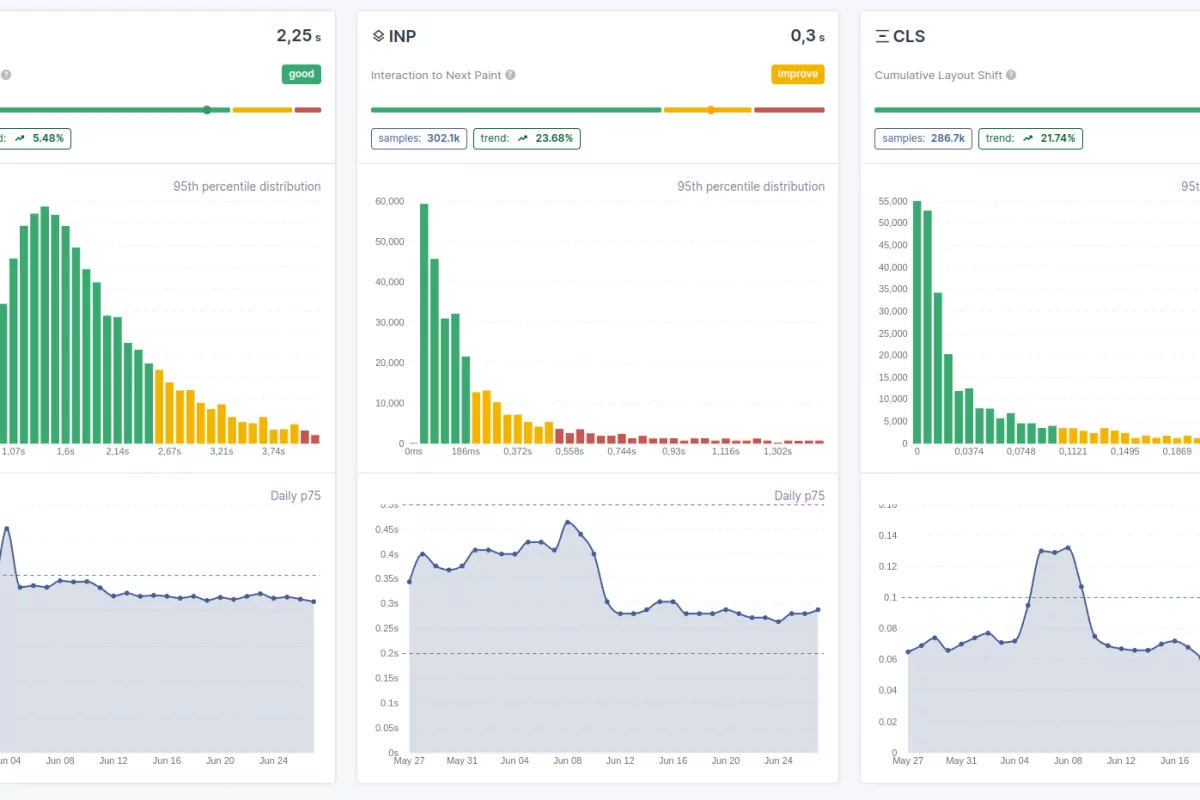
Task: Click the yellow Improve badge on INP card
Action: tap(797, 74)
